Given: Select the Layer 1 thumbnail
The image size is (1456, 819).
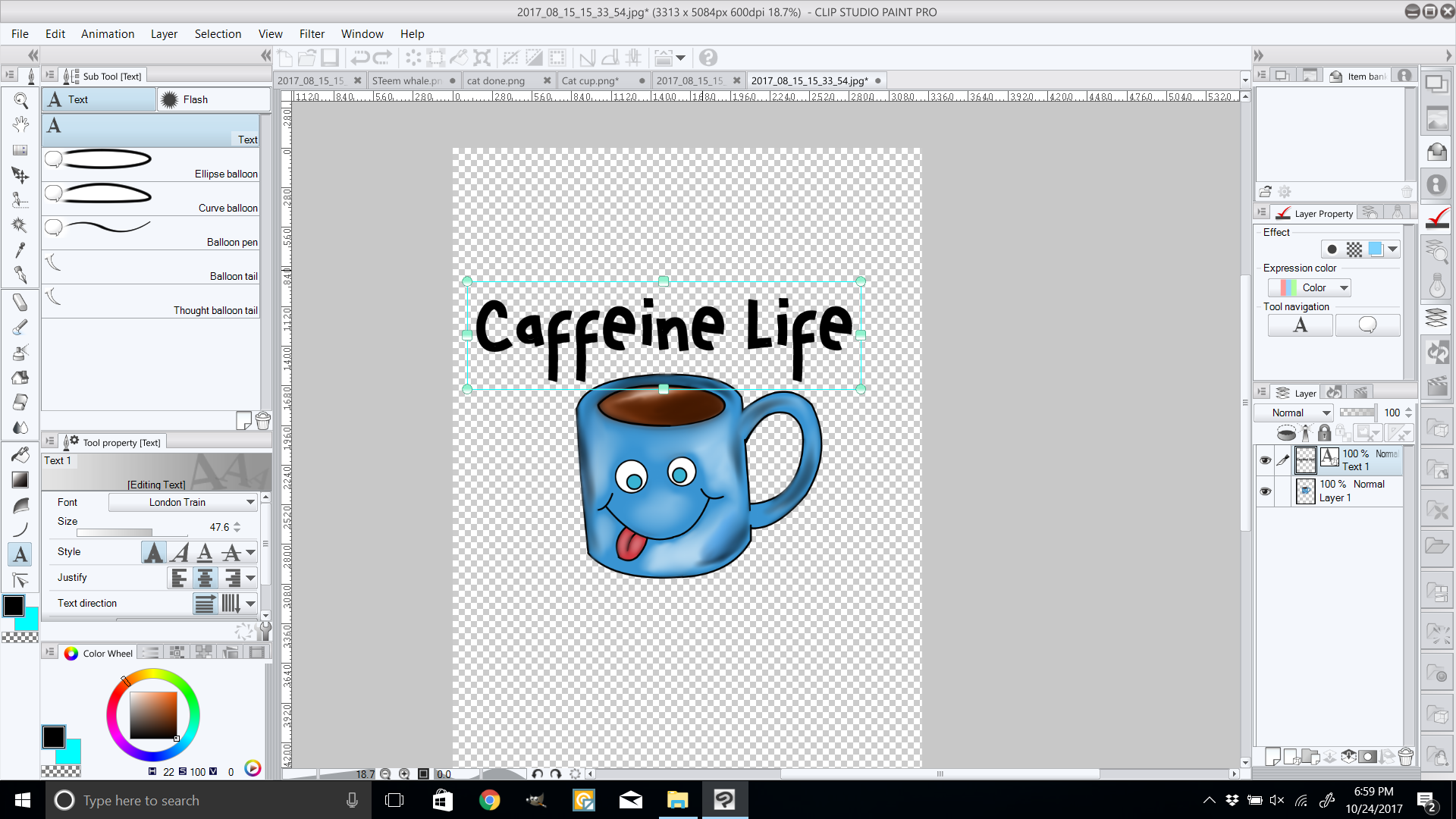Looking at the screenshot, I should click(x=1306, y=491).
